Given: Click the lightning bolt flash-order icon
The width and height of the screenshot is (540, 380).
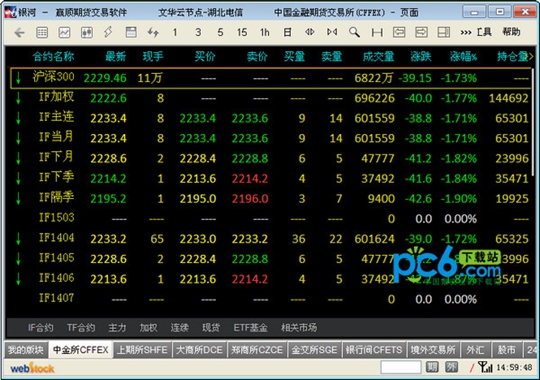Looking at the screenshot, I should point(108,32).
